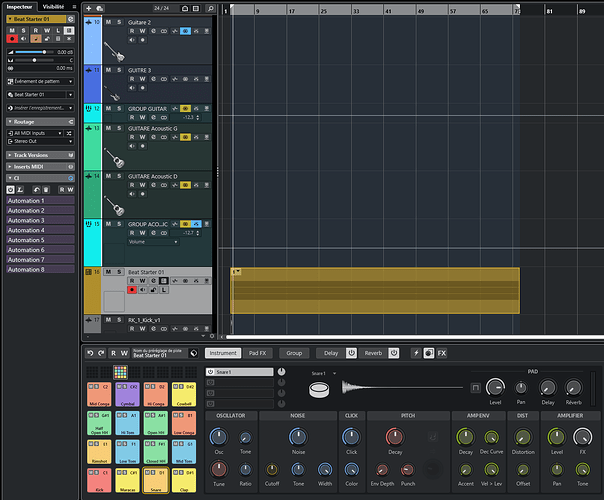Click the Group button in drum editor
This screenshot has width=604, height=500.
tap(294, 353)
